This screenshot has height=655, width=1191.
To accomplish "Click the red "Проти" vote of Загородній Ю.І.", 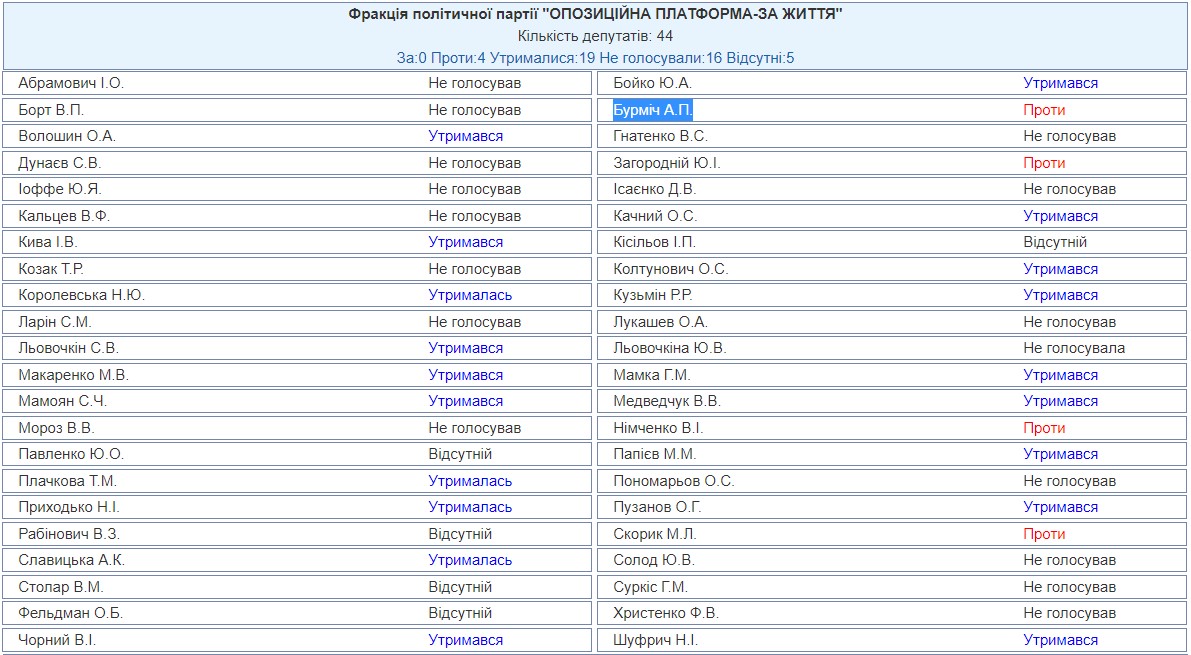I will (1044, 163).
